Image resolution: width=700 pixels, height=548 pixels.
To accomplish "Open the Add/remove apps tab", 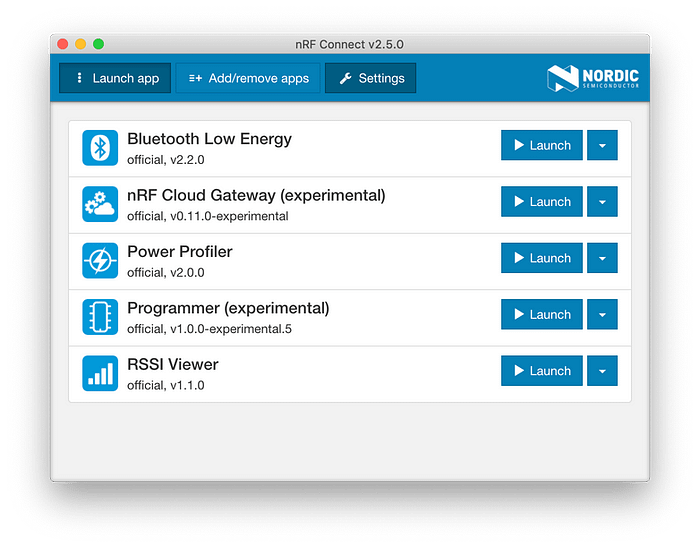I will tap(248, 78).
